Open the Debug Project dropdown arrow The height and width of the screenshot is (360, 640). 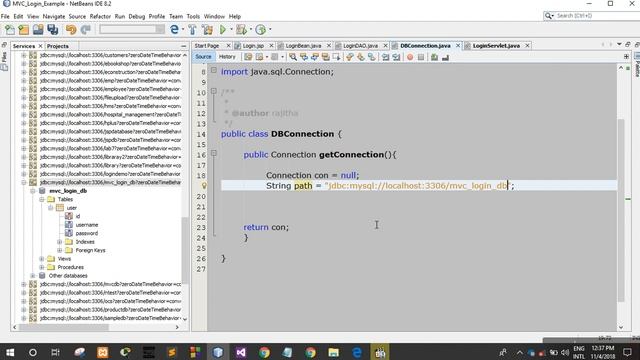click(x=250, y=29)
